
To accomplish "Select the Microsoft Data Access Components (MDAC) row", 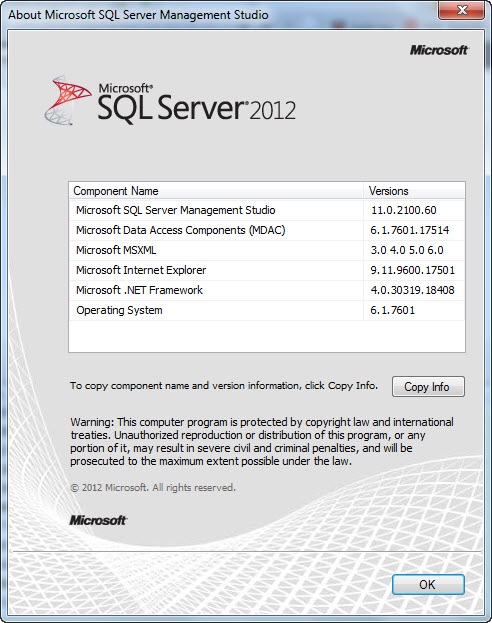I will click(x=267, y=230).
